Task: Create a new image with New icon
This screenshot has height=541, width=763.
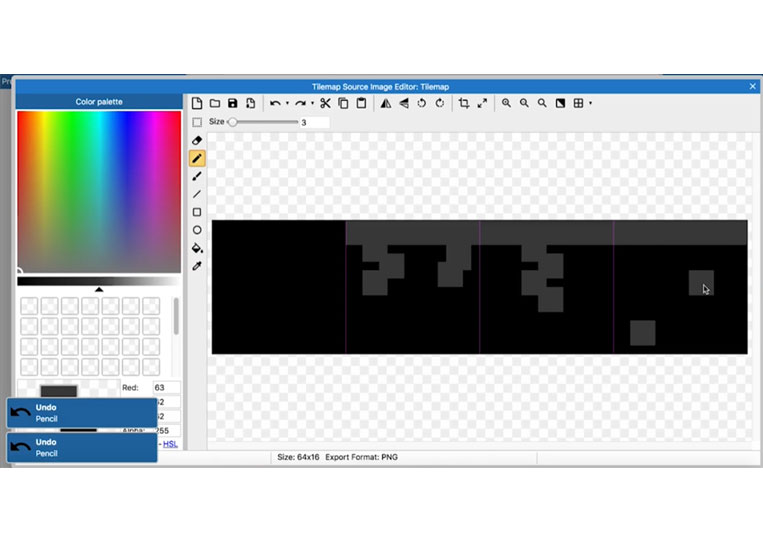Action: [x=197, y=103]
